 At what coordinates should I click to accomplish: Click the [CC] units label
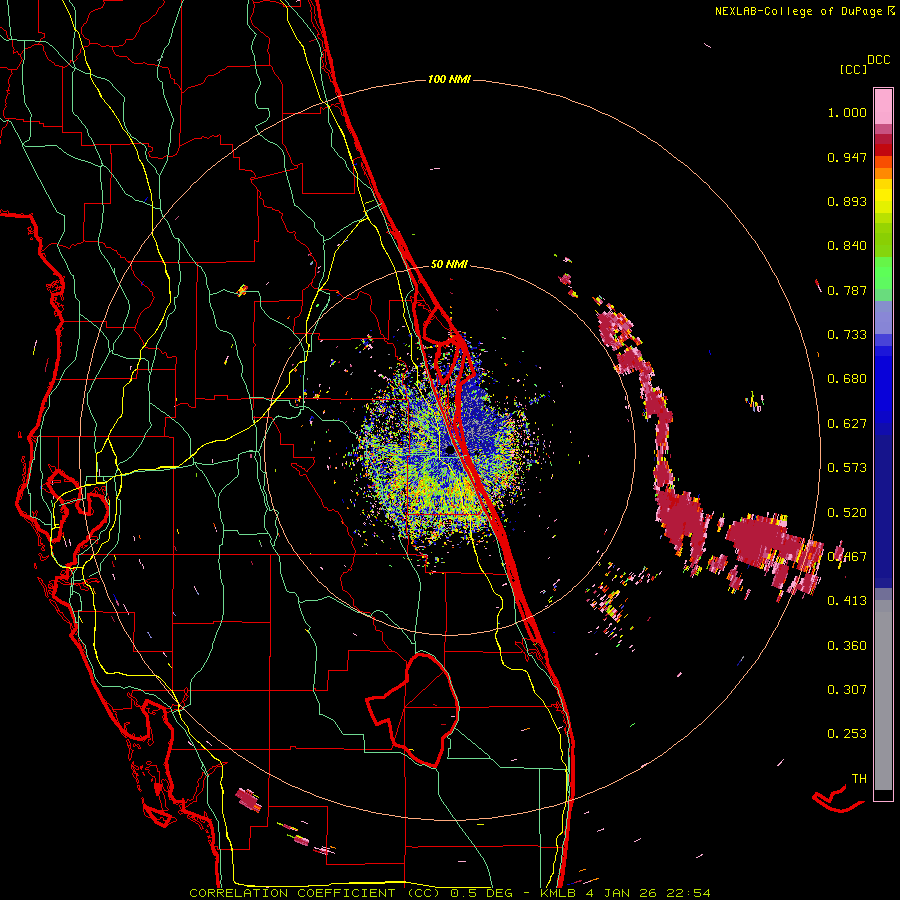pyautogui.click(x=853, y=69)
